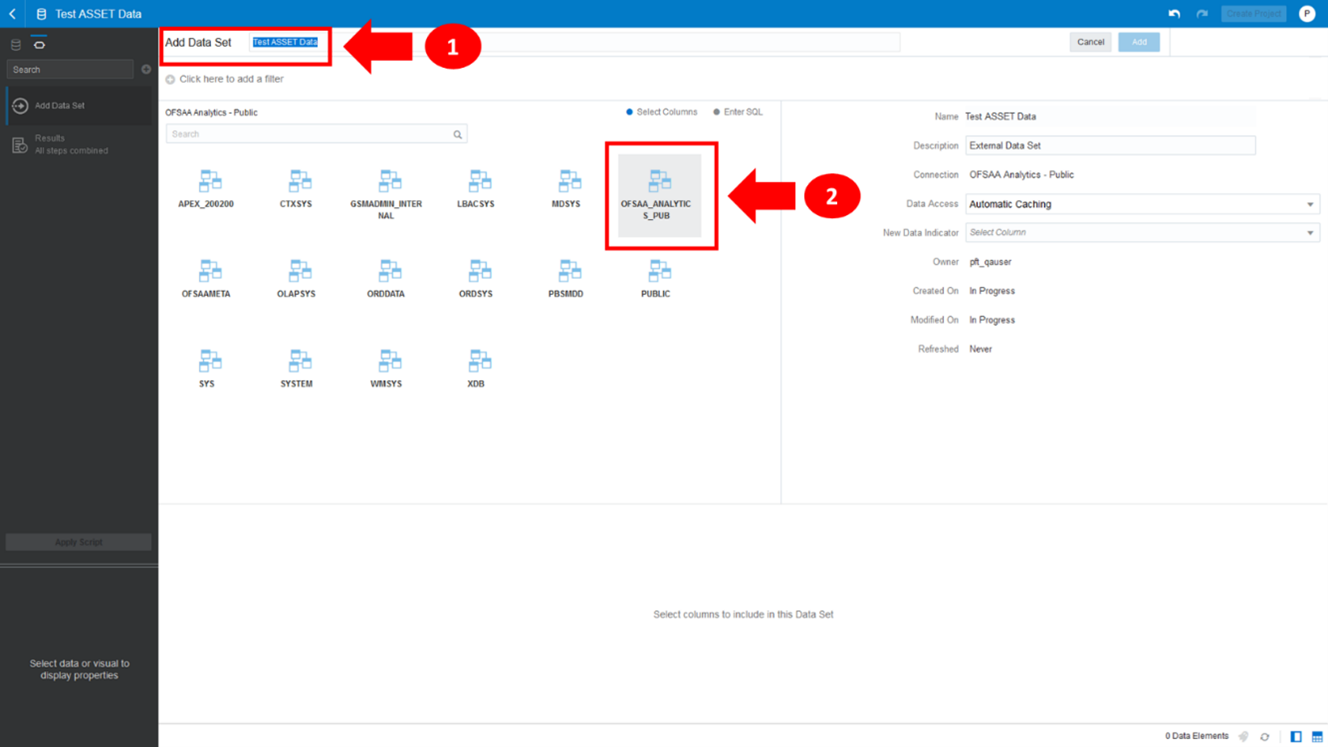Click the data diagram icon in left sidebar
1328x747 pixels.
[14, 44]
